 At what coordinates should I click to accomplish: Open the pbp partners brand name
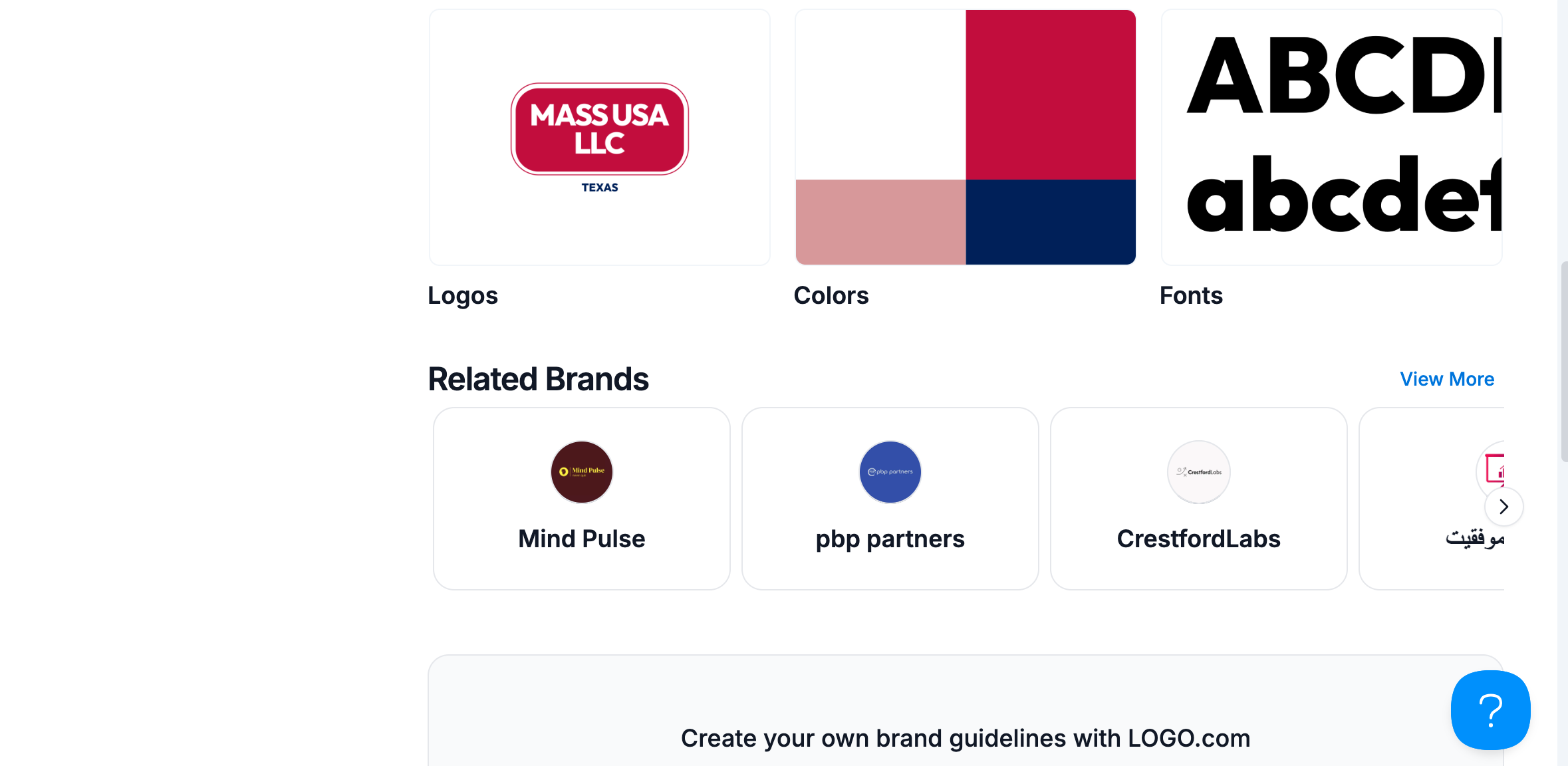[890, 539]
